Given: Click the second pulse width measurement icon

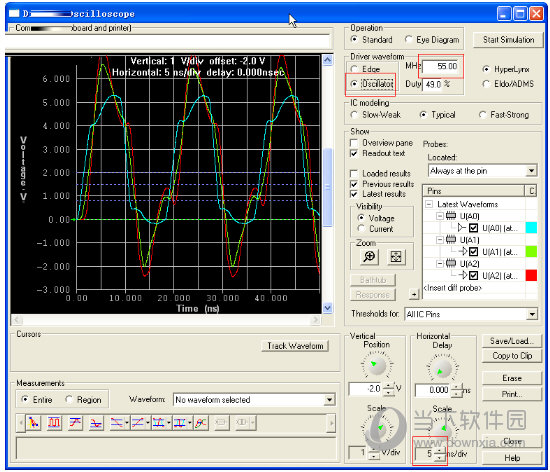Looking at the screenshot, I should tap(180, 423).
